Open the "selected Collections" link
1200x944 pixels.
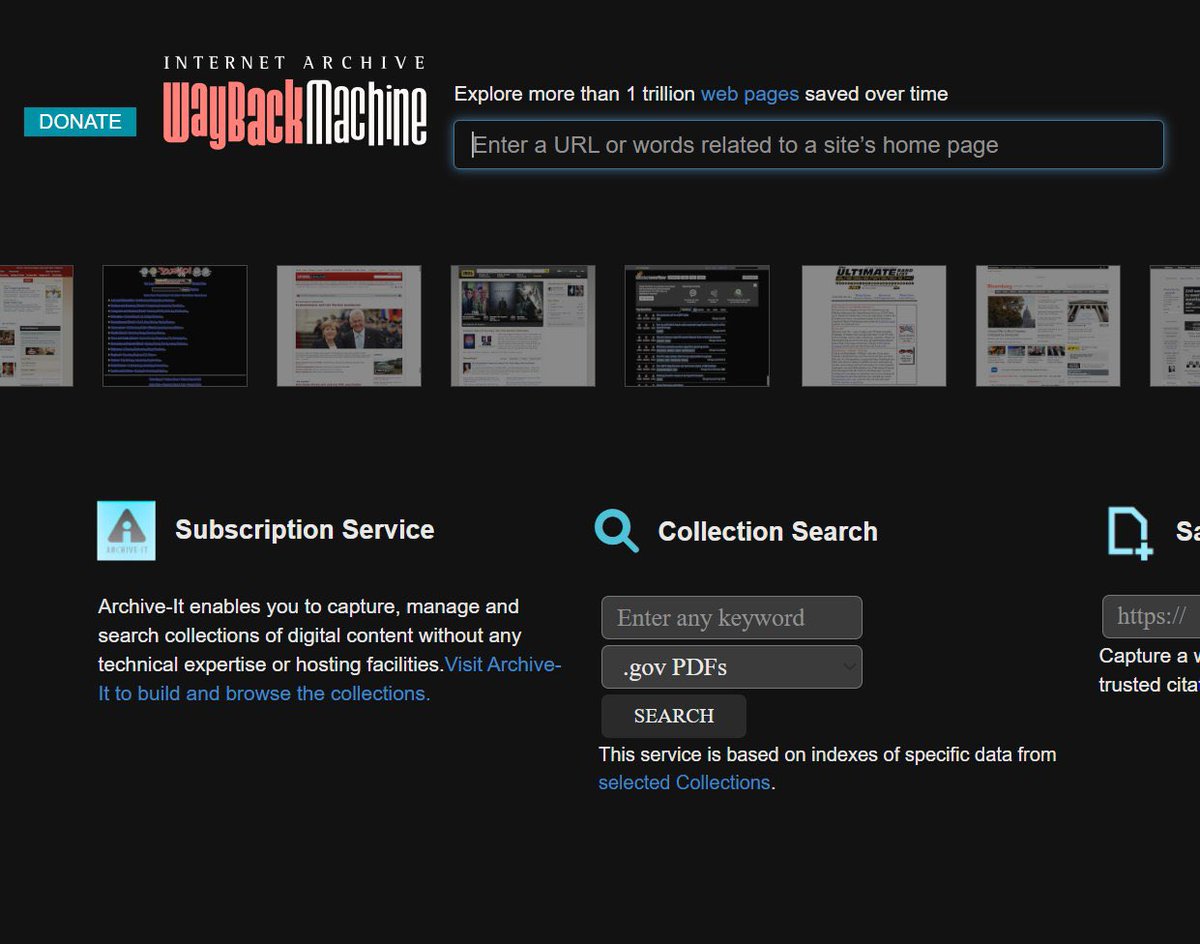[684, 783]
